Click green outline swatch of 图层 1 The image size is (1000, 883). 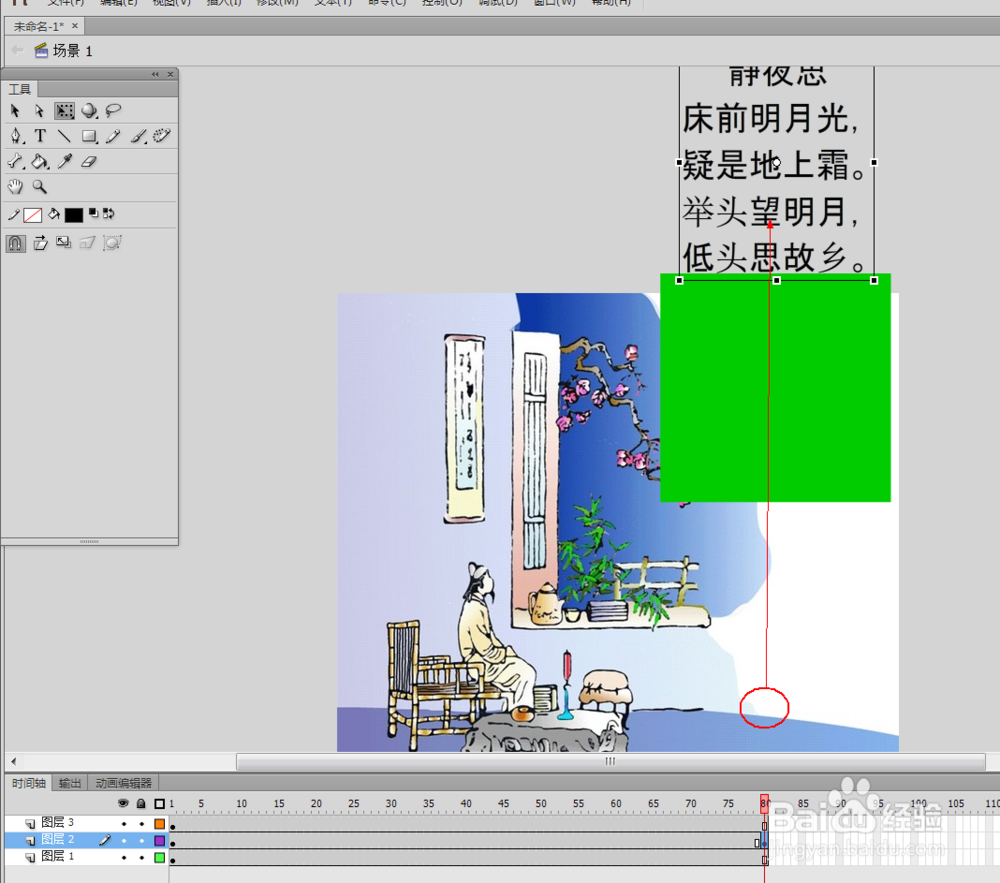click(x=159, y=857)
